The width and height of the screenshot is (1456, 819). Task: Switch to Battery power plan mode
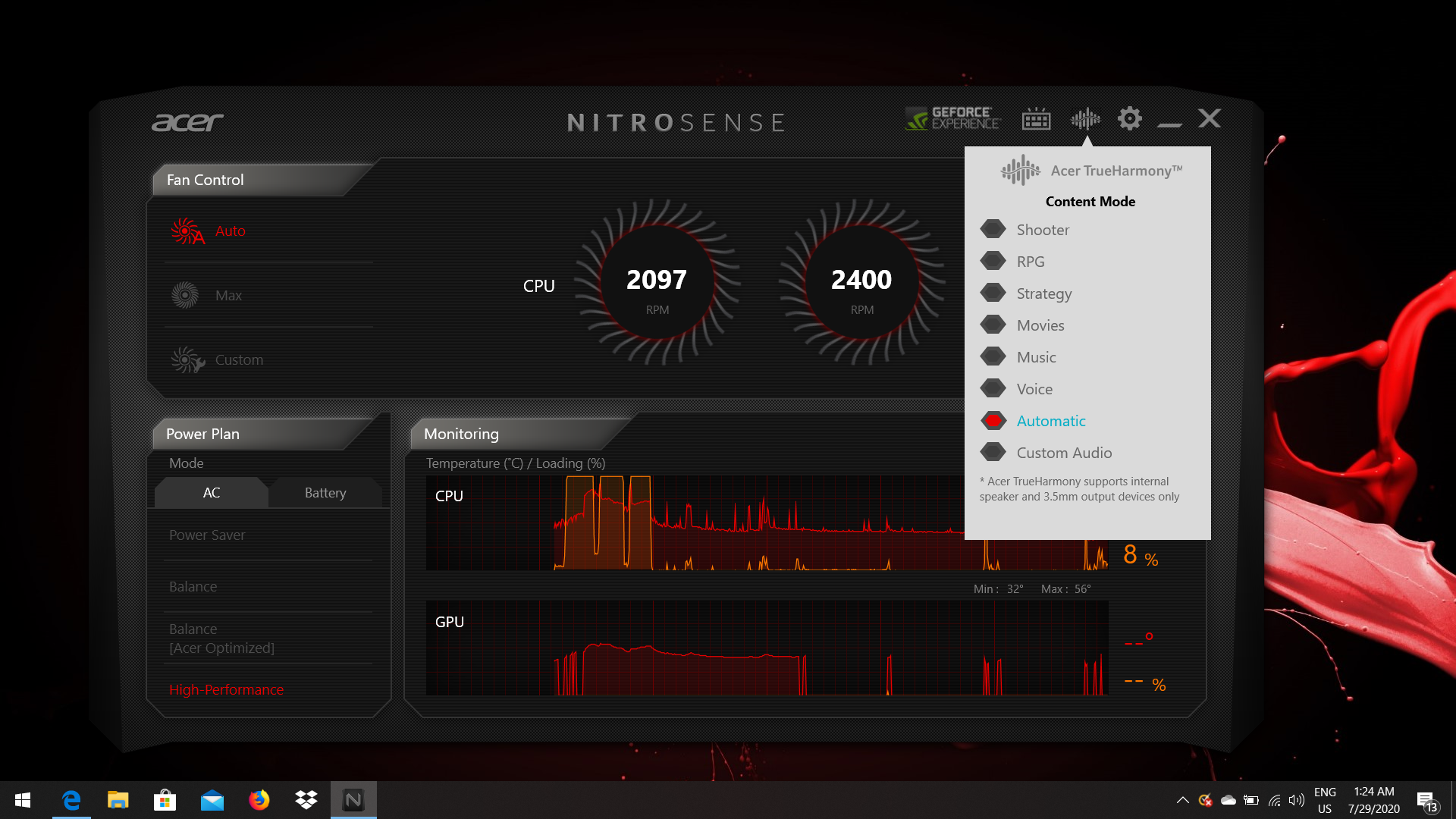pos(325,491)
